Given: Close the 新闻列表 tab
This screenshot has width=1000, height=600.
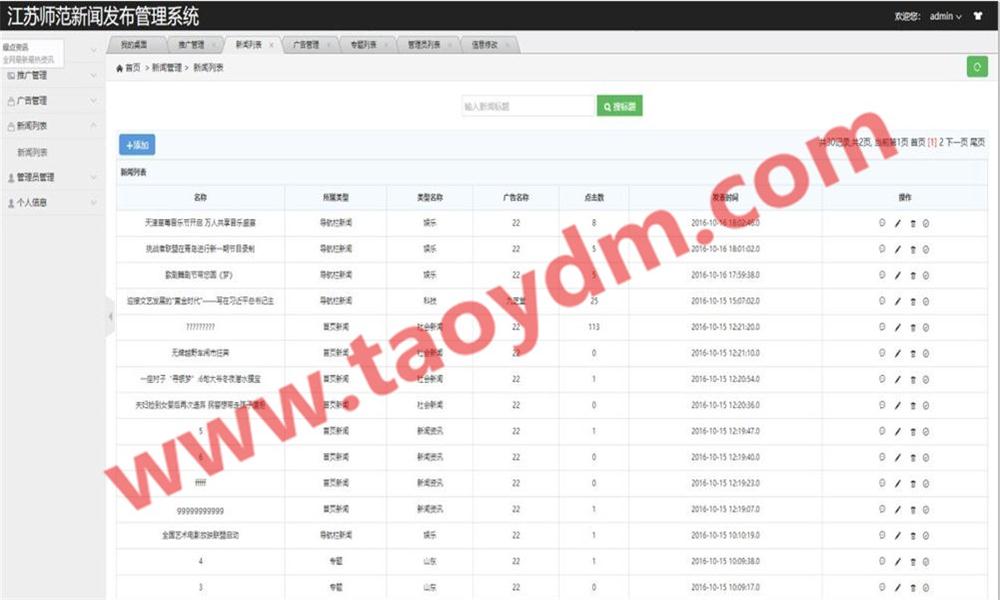Looking at the screenshot, I should [x=271, y=45].
